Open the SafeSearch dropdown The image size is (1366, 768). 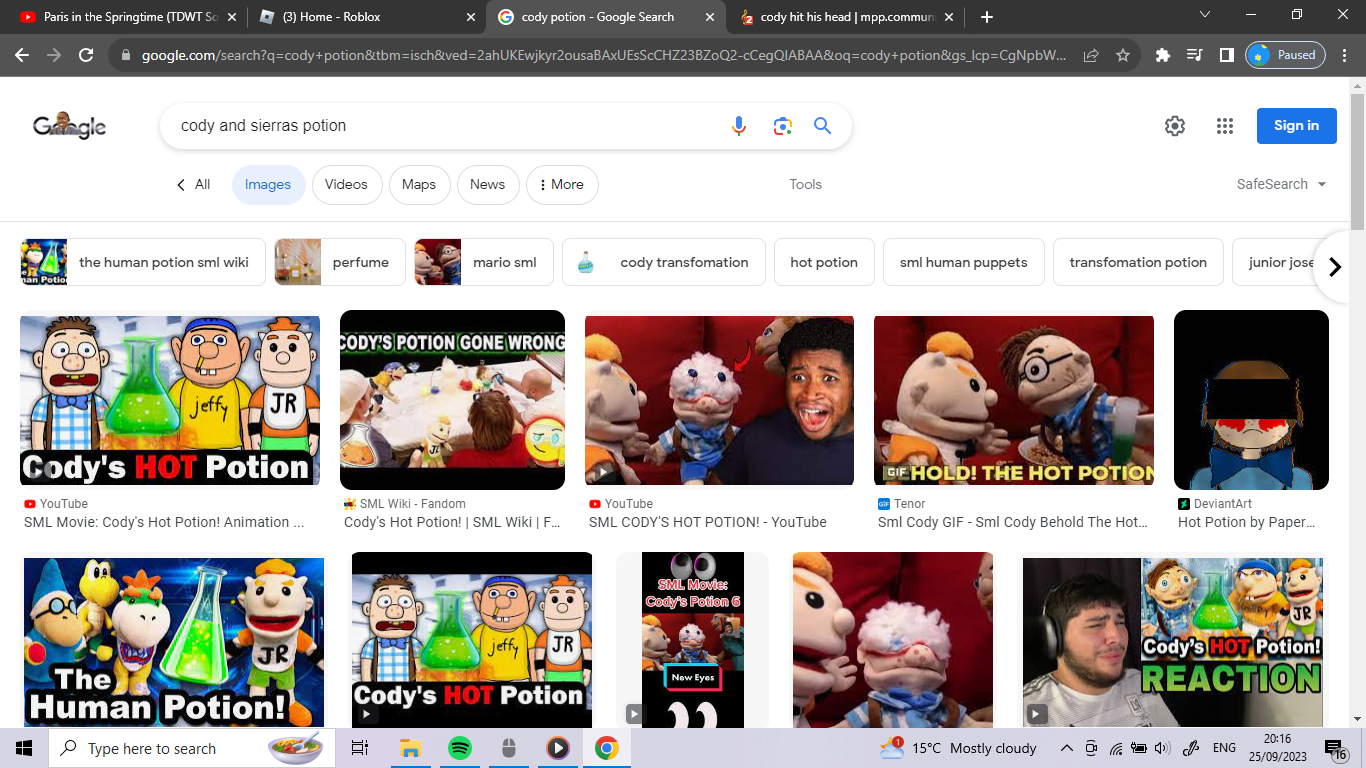tap(1281, 184)
